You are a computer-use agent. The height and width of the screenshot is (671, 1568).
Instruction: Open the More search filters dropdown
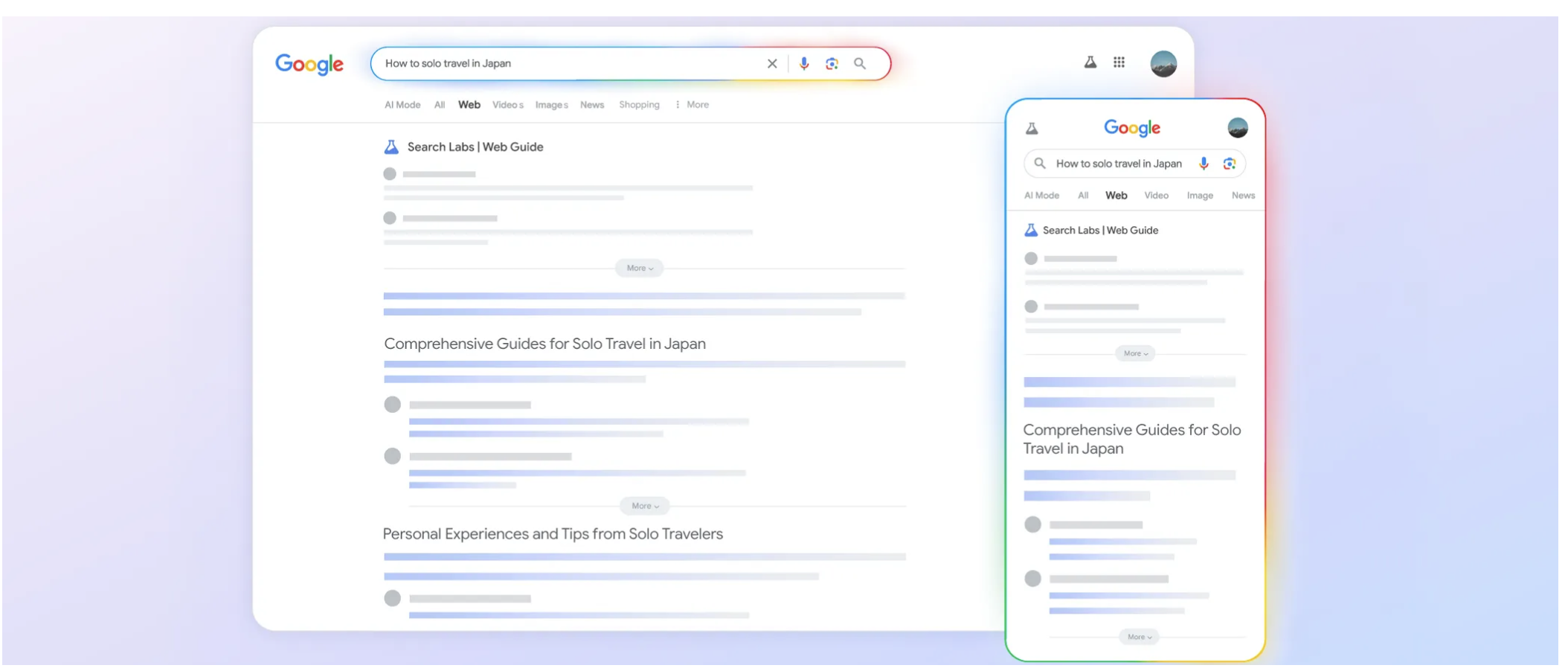693,105
